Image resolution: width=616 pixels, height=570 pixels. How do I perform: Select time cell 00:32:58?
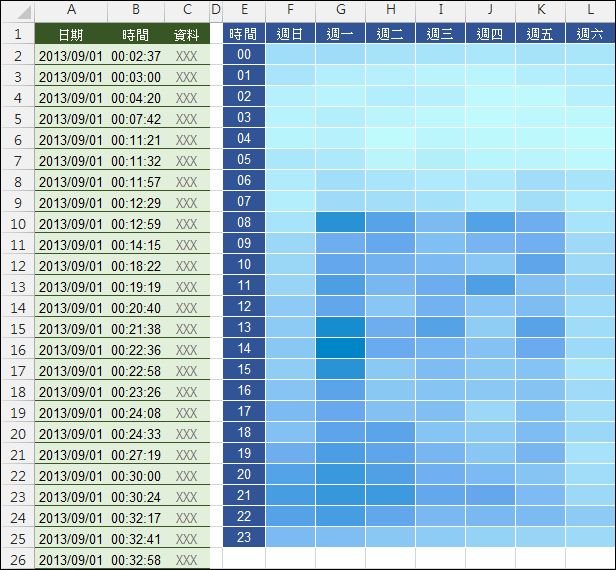pyautogui.click(x=136, y=559)
